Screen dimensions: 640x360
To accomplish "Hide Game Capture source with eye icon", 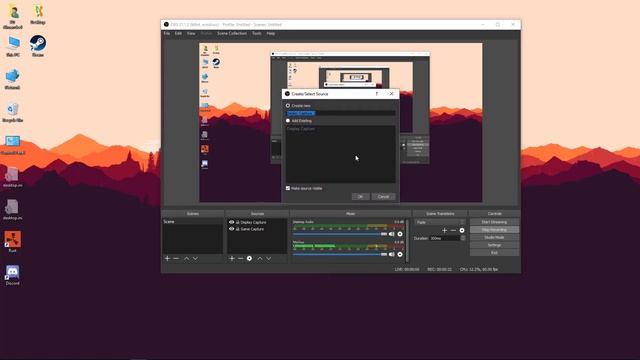I will point(231,229).
